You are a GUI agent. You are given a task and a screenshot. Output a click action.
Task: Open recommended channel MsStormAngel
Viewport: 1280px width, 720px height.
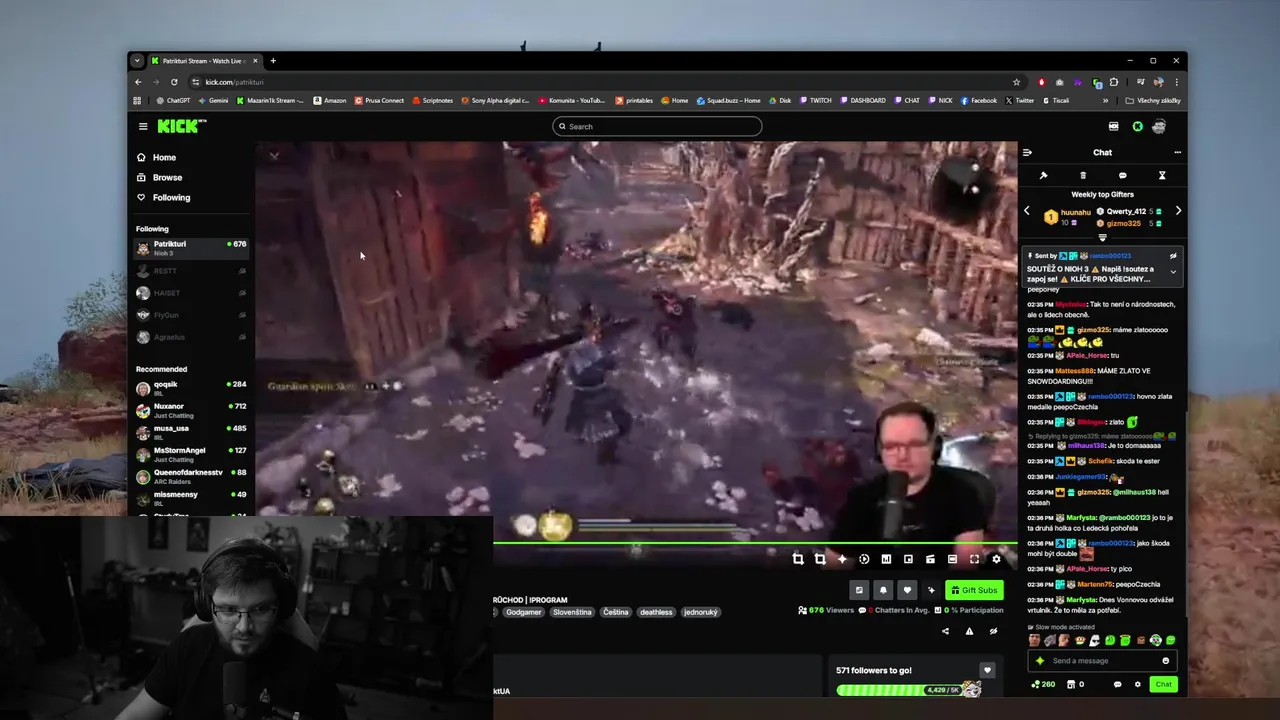click(x=191, y=454)
